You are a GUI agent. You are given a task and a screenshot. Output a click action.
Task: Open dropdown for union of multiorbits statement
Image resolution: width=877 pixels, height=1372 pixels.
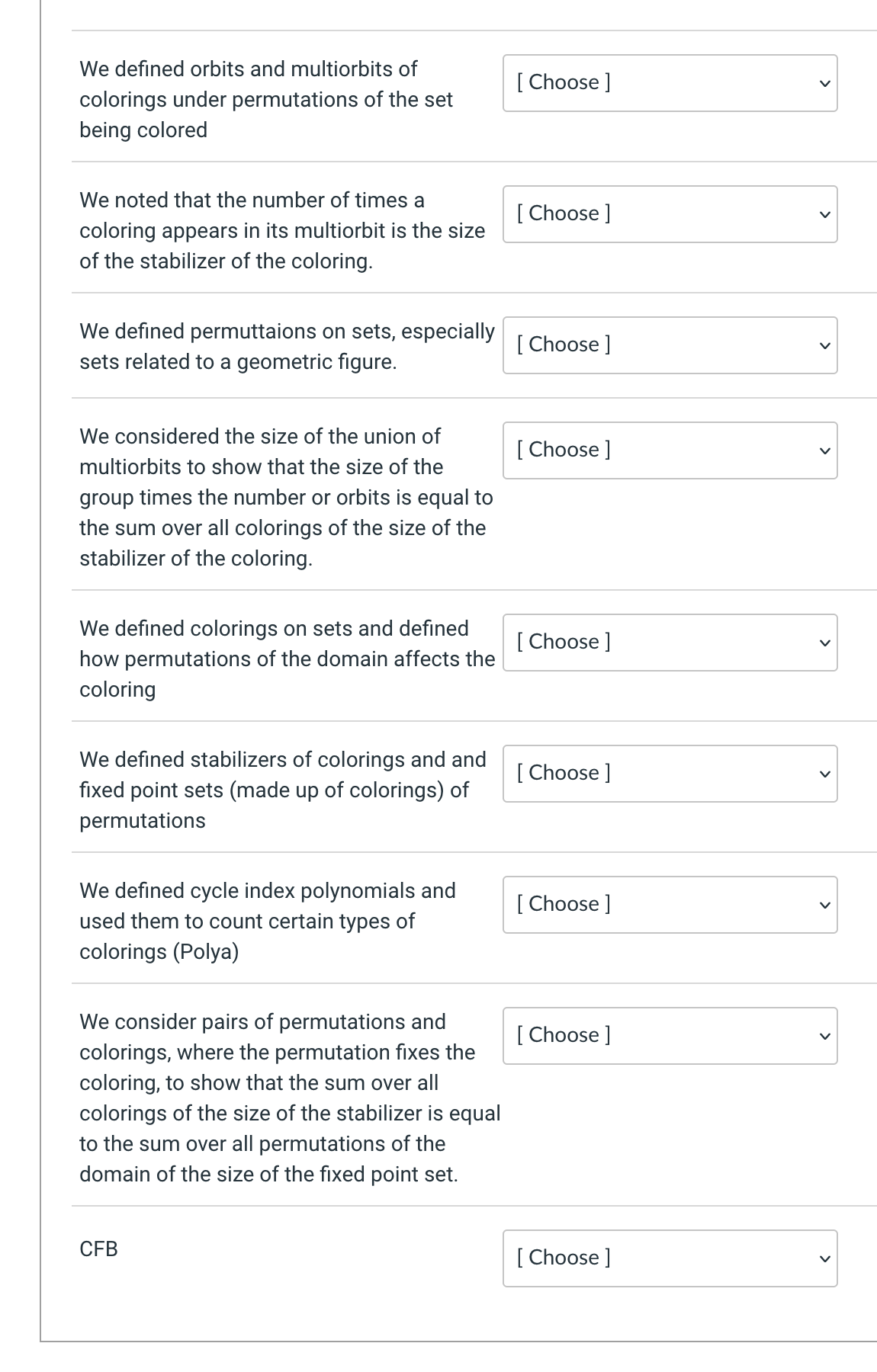tap(670, 450)
